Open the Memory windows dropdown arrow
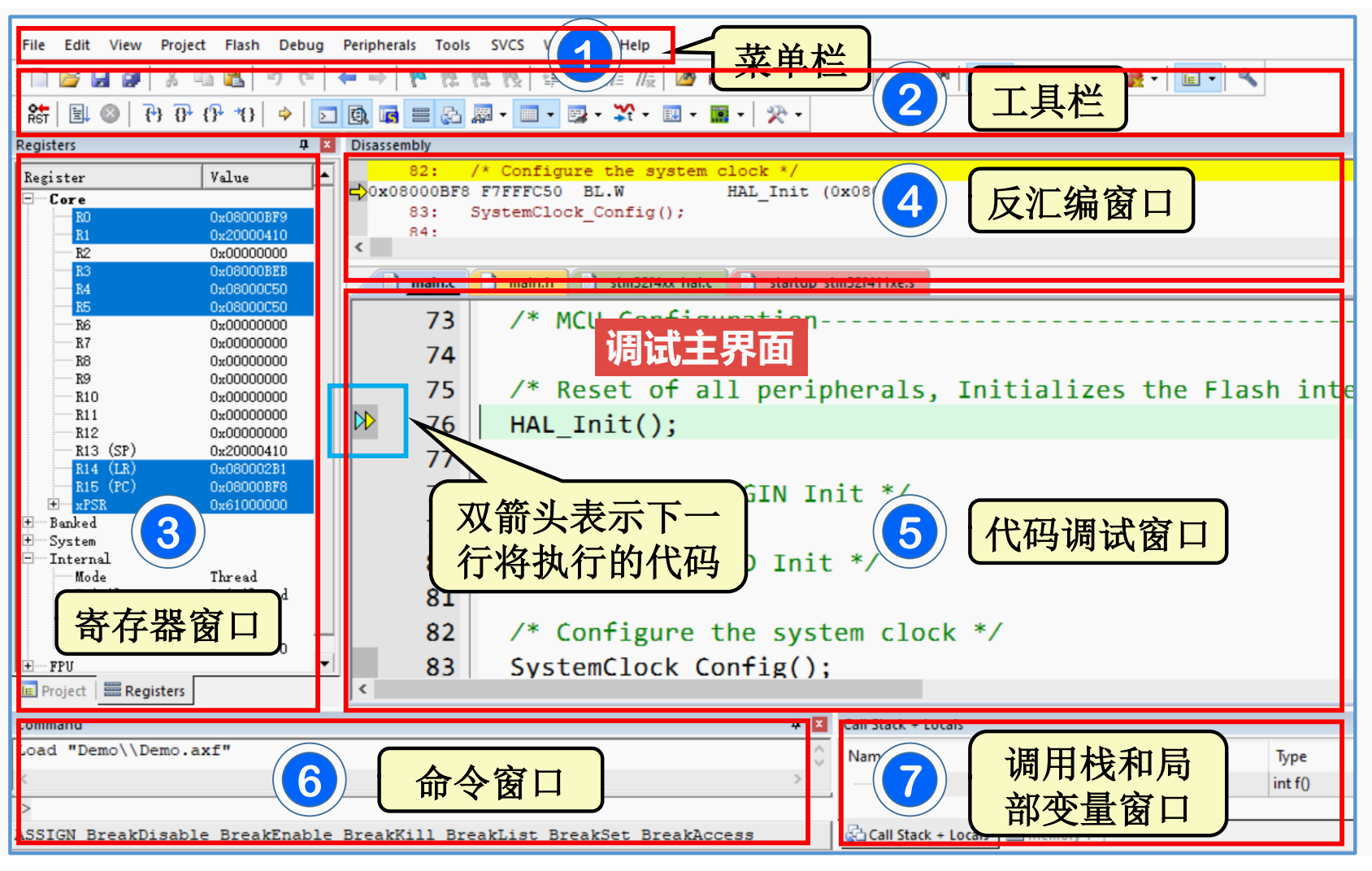Screen dimensions: 1372x871 550,115
